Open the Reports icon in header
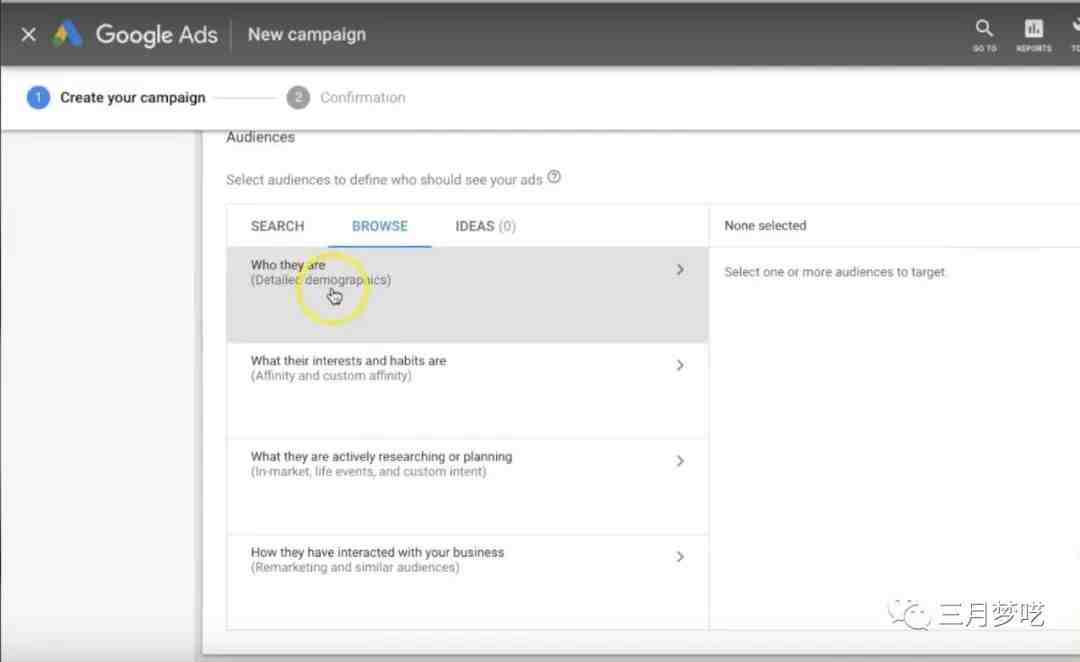 1033,34
